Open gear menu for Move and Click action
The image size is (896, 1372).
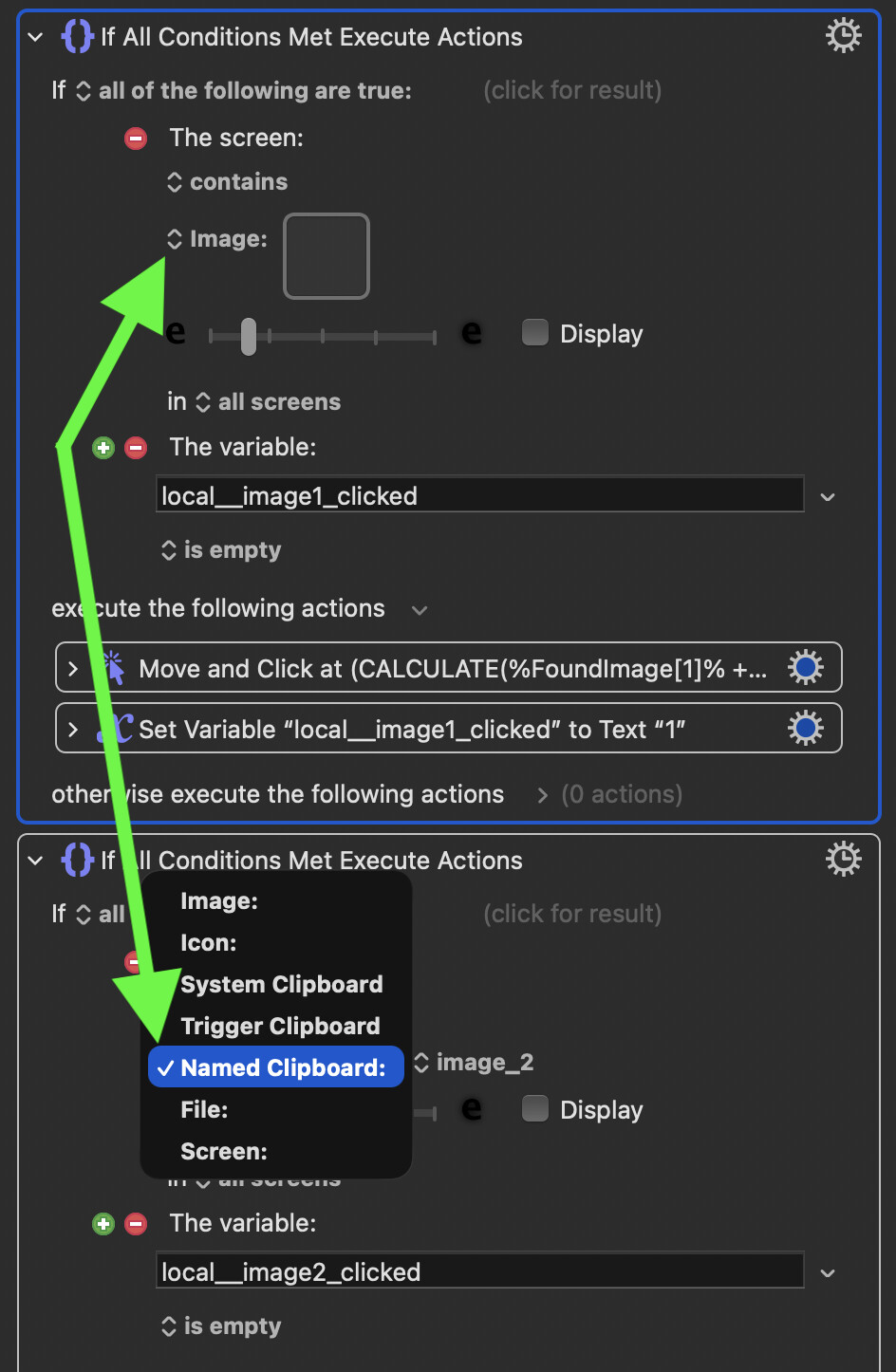[x=805, y=669]
